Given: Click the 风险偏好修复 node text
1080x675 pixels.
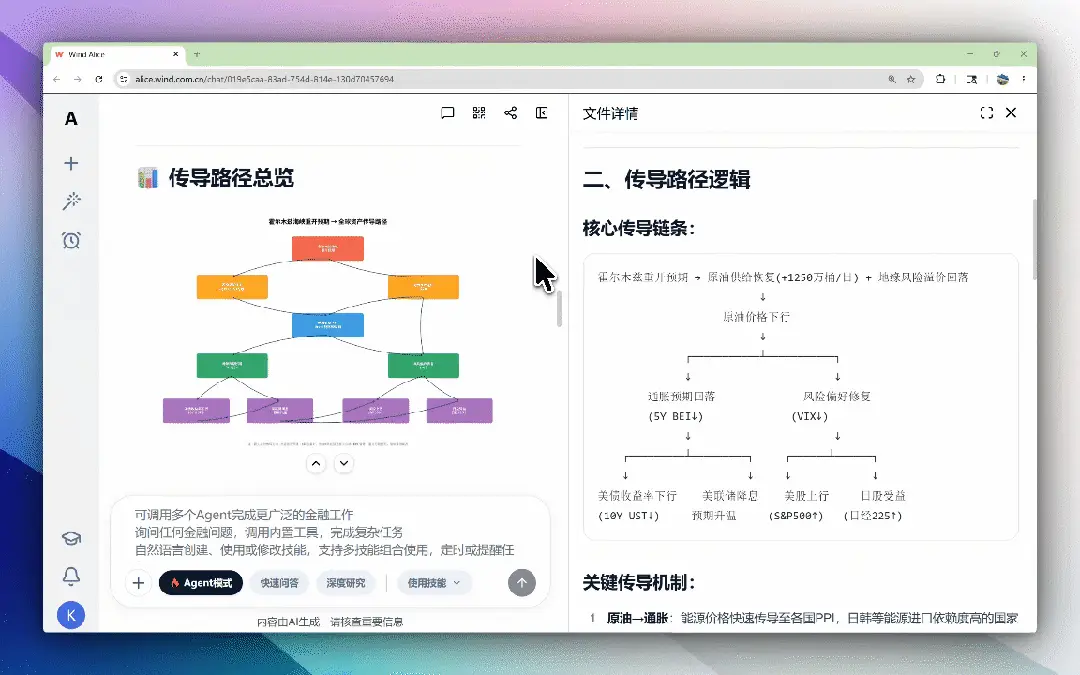Looking at the screenshot, I should click(837, 397).
